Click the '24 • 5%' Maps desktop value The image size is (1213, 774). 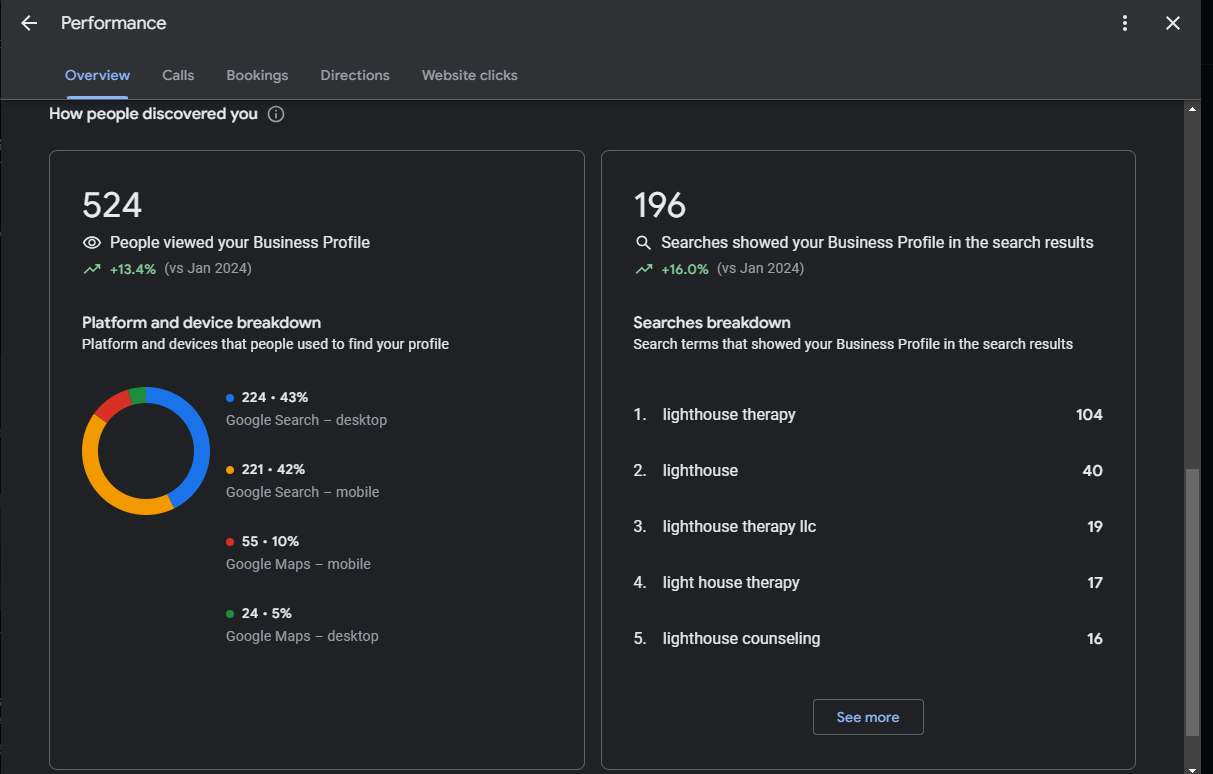[x=267, y=614]
